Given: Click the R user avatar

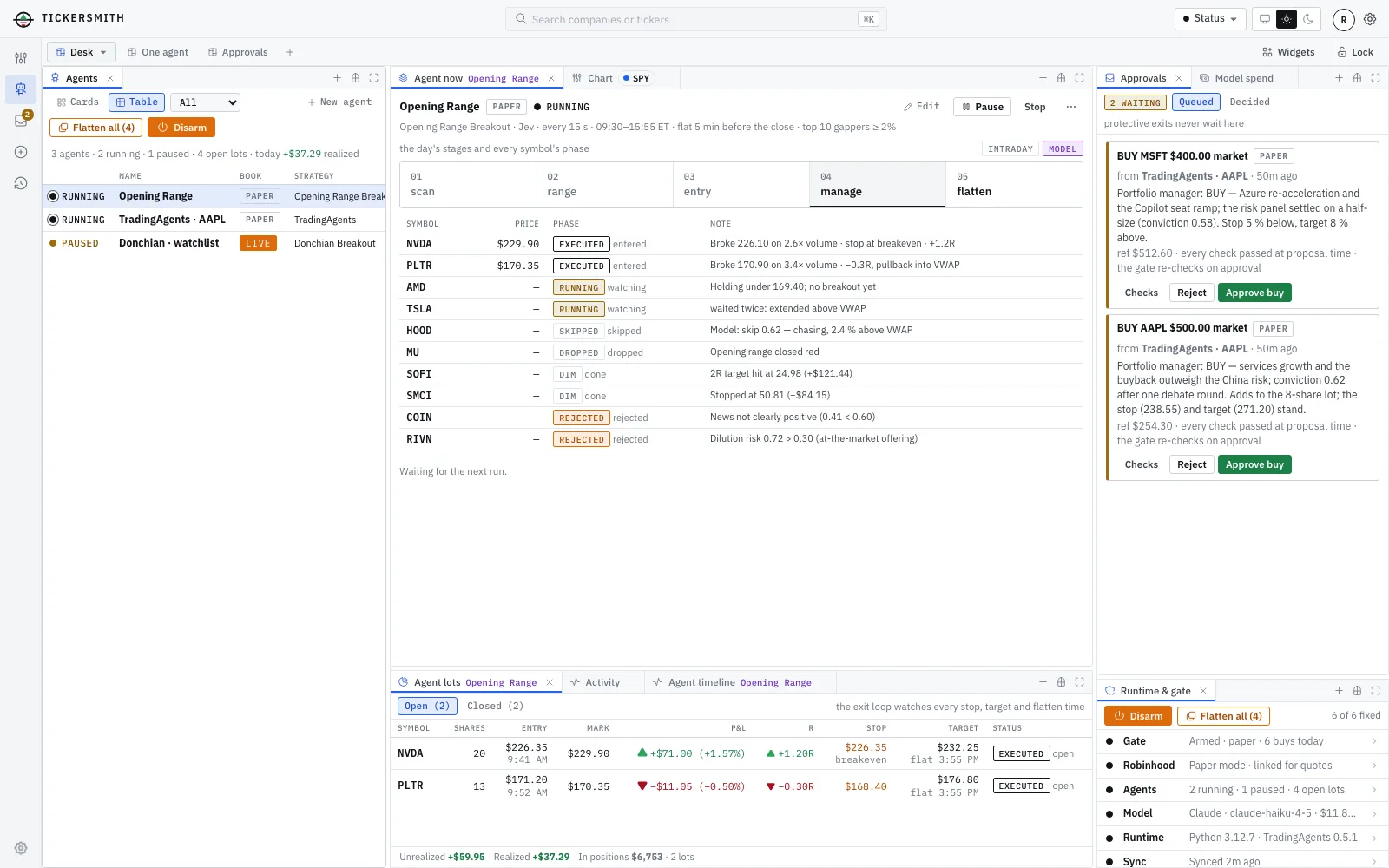Looking at the screenshot, I should (x=1343, y=19).
